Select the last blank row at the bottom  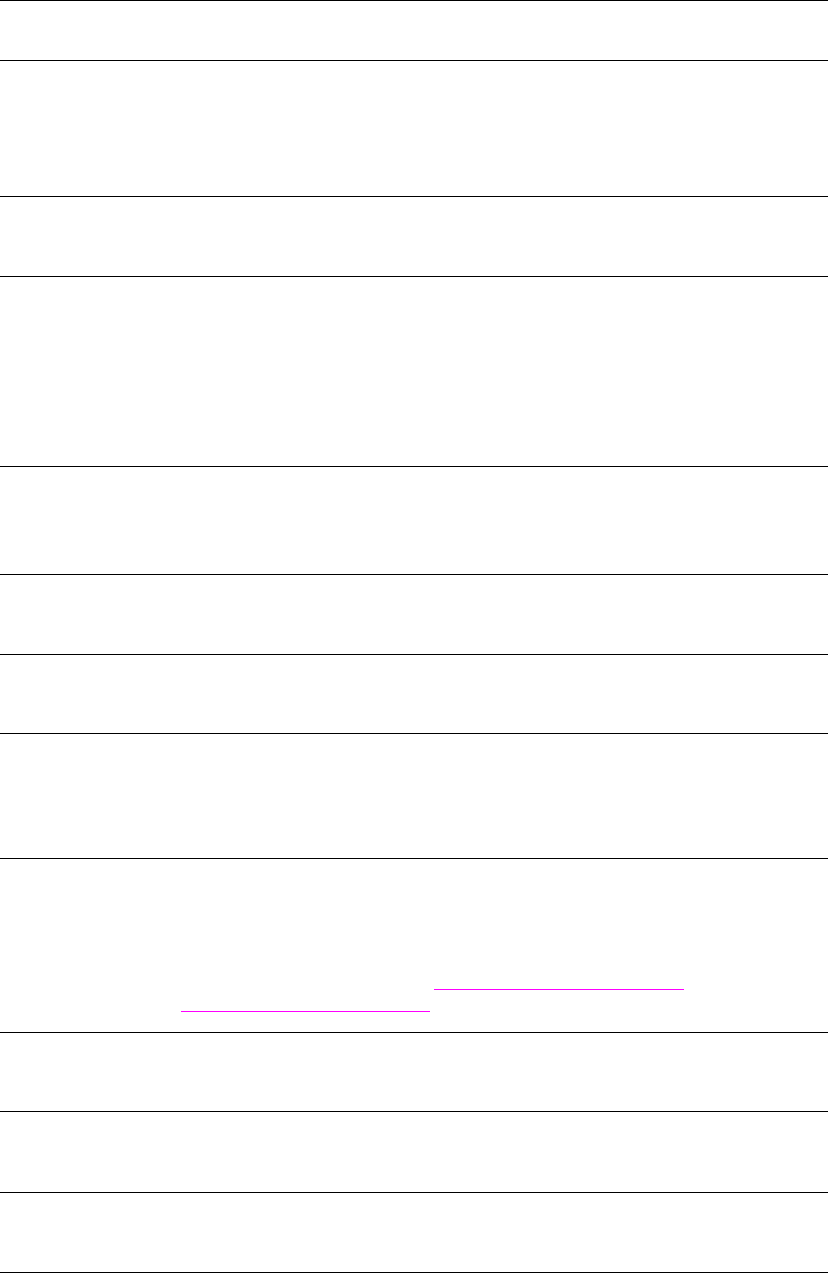[414, 1232]
